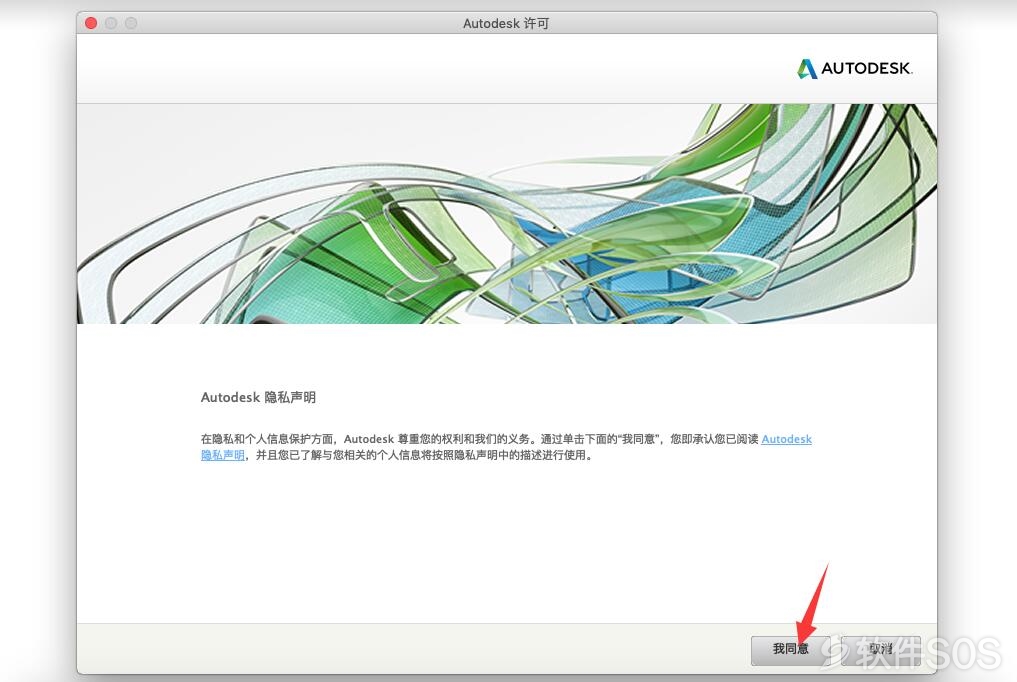Click the window title text "Autodesk 许可"
The width and height of the screenshot is (1017, 682).
tap(506, 23)
